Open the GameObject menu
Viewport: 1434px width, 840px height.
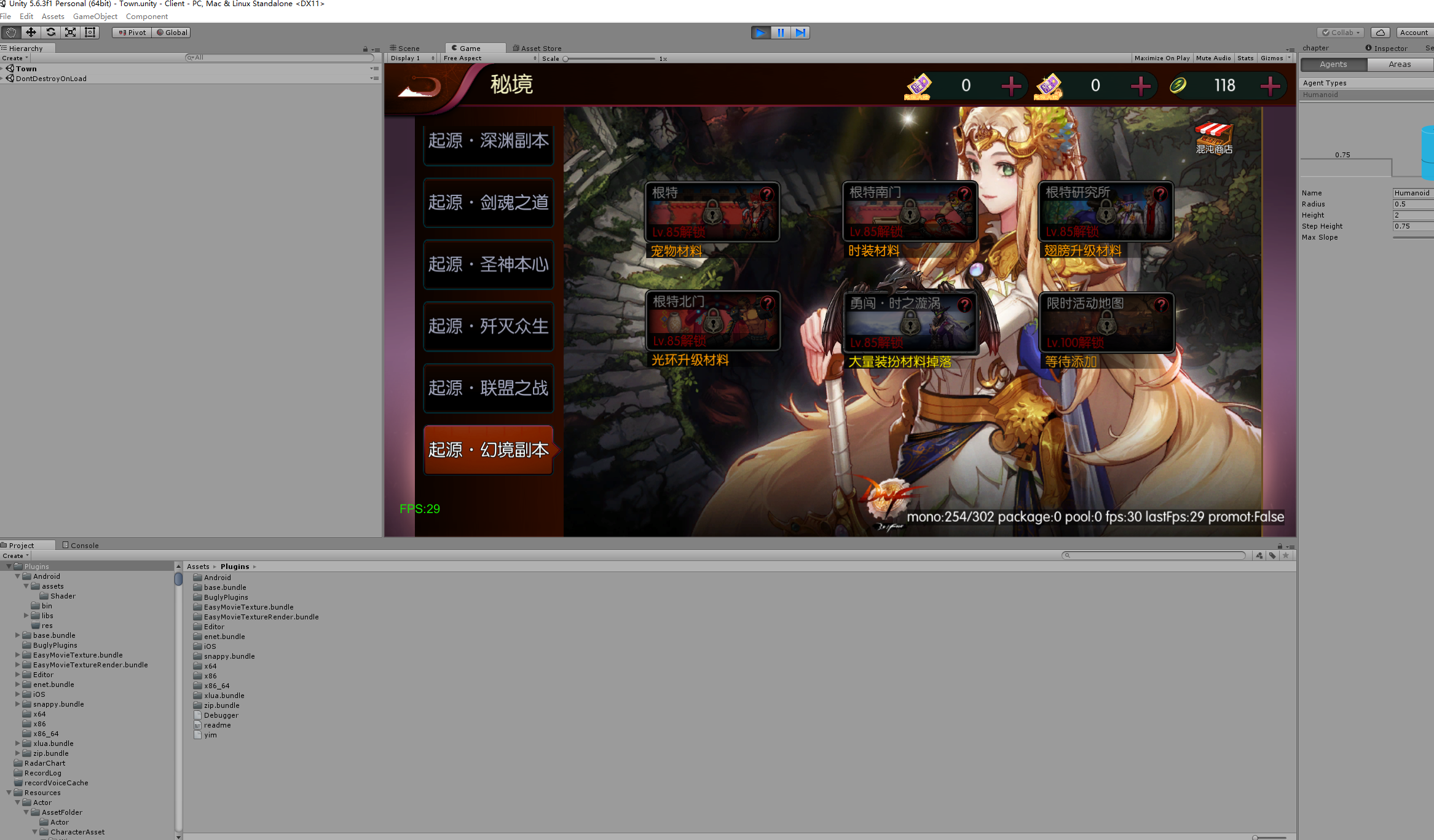(x=95, y=17)
